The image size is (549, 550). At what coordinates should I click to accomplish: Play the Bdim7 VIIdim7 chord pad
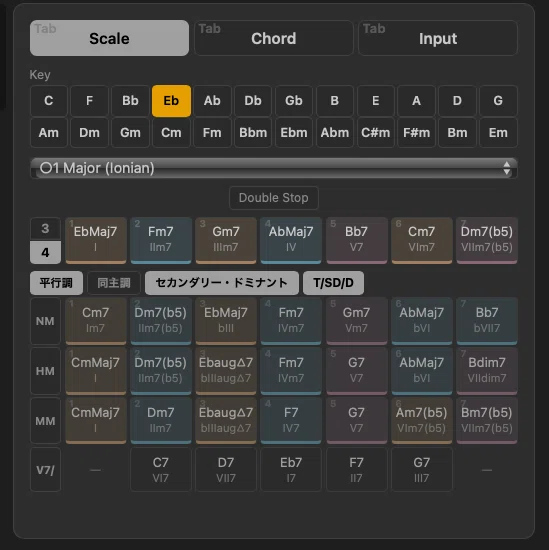tap(487, 371)
